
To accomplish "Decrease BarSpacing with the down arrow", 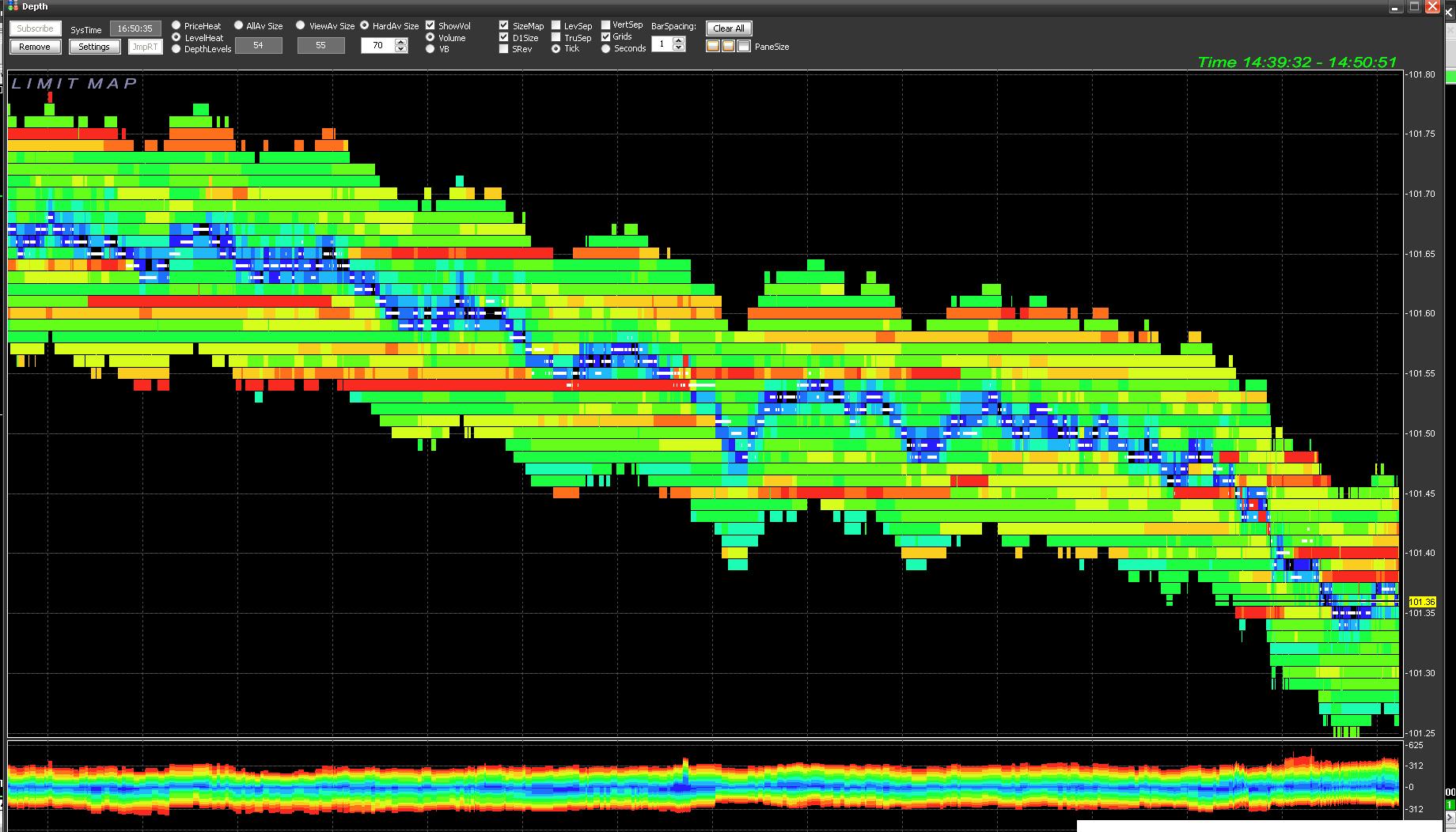I will pos(678,48).
